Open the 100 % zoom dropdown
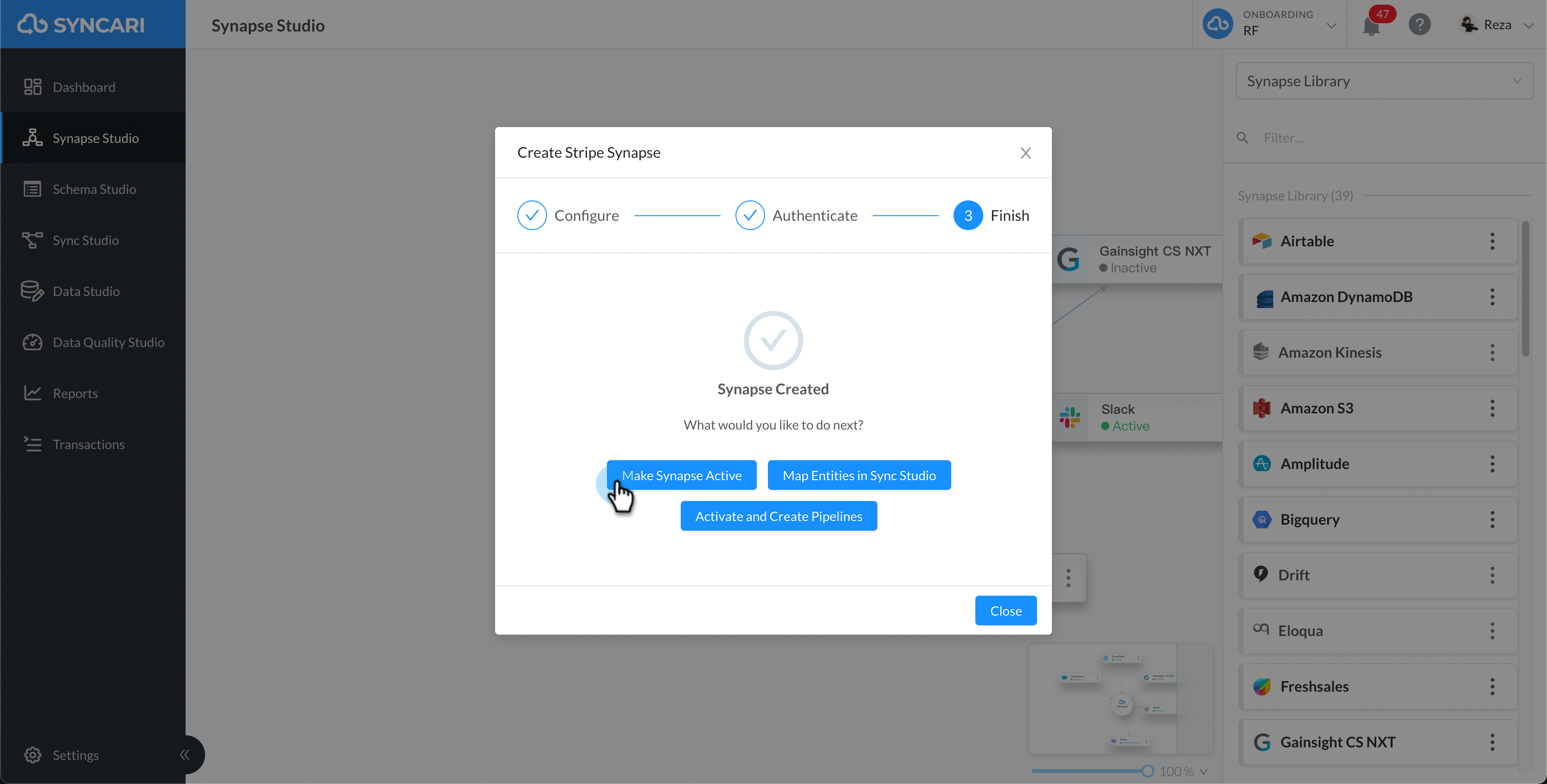This screenshot has width=1547, height=784. point(1183,771)
